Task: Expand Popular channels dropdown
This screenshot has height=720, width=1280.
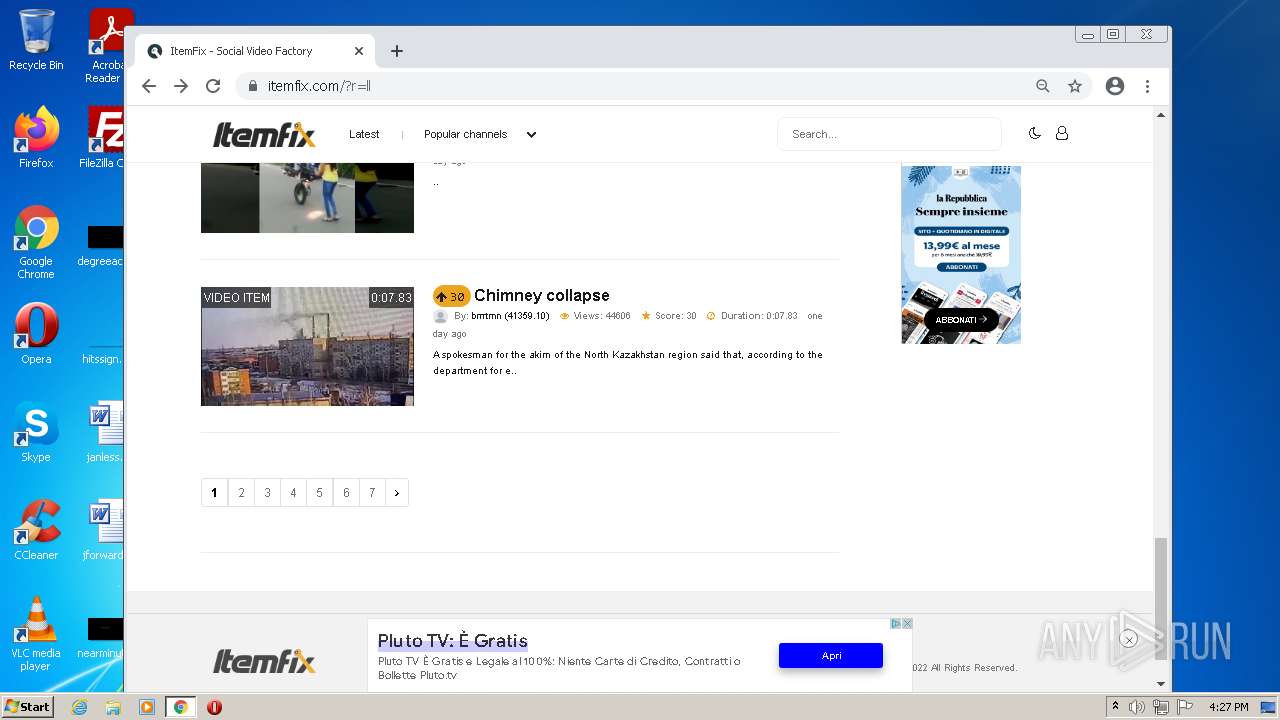Action: pyautogui.click(x=480, y=134)
